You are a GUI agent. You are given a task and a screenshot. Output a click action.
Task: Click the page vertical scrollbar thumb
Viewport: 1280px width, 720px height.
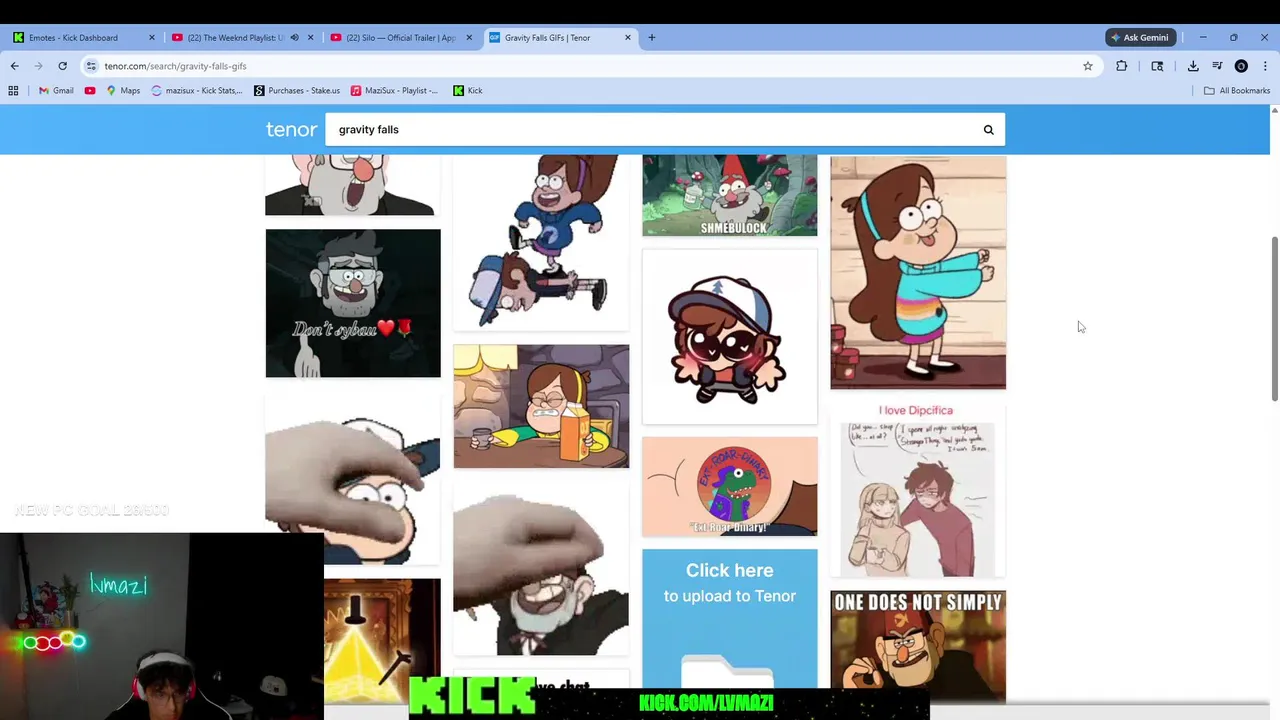coord(1275,320)
